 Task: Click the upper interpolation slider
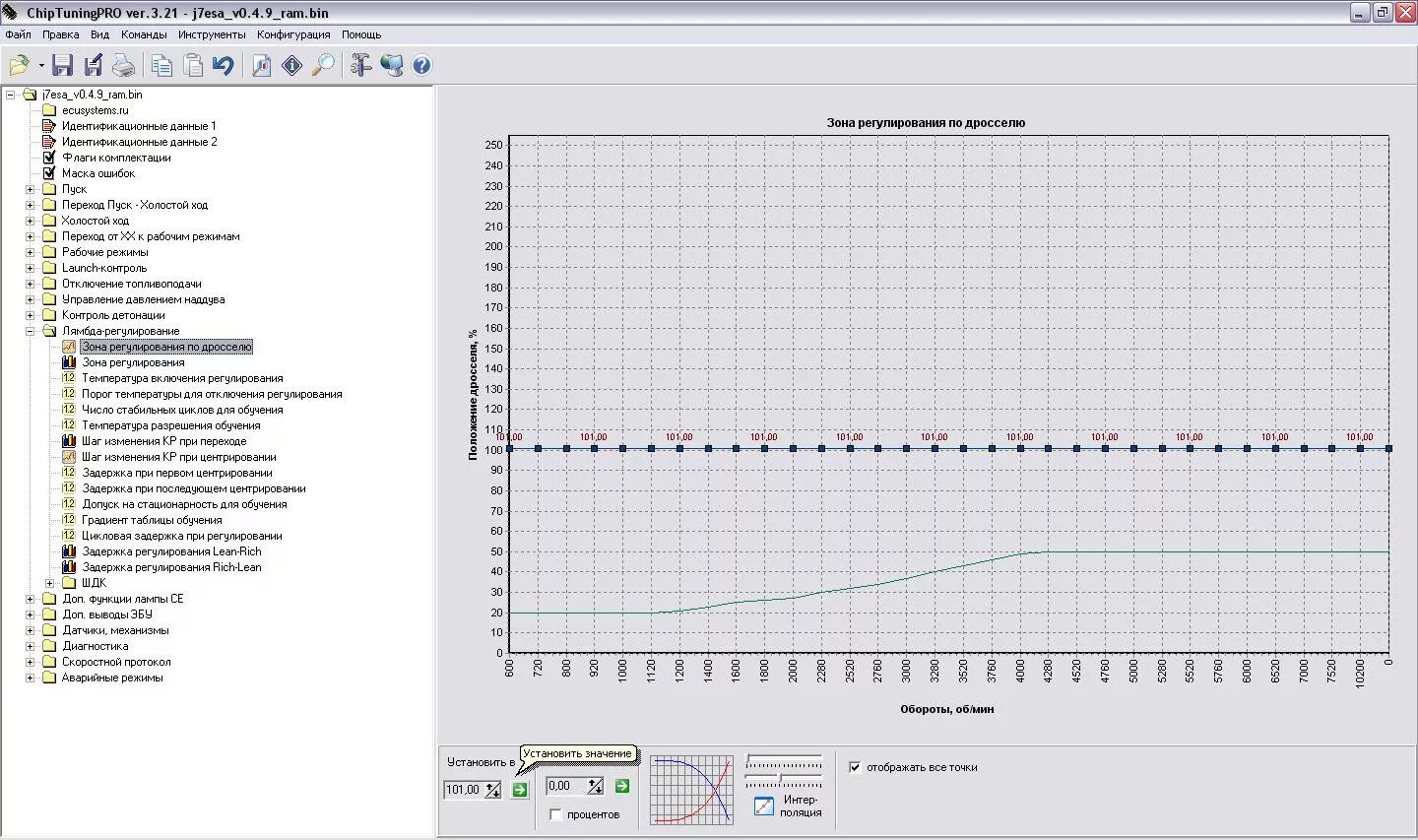784,762
